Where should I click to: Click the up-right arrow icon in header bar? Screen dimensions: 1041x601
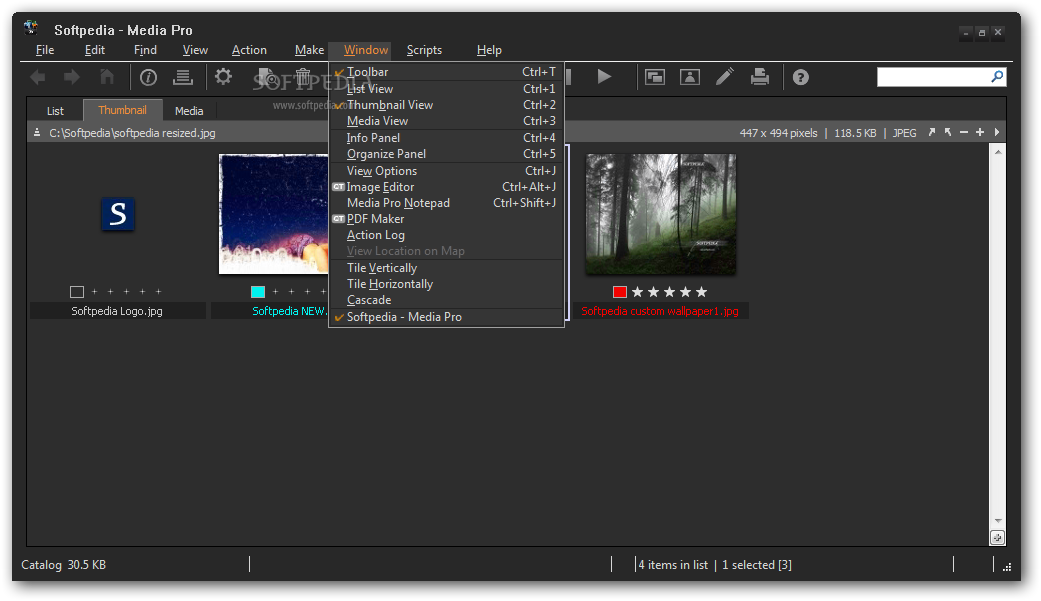coord(931,132)
